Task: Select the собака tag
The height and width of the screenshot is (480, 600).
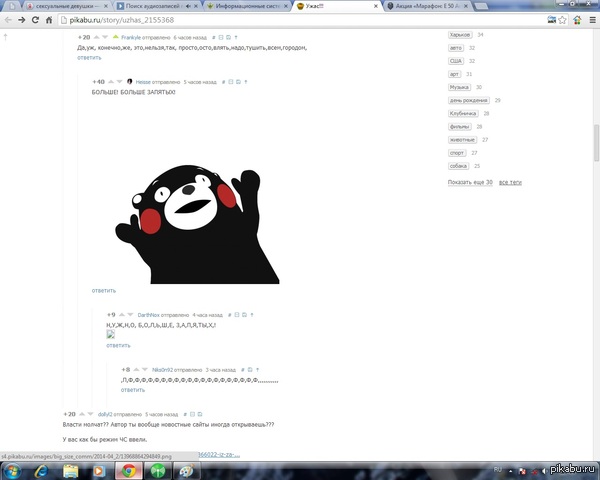Action: tap(458, 166)
